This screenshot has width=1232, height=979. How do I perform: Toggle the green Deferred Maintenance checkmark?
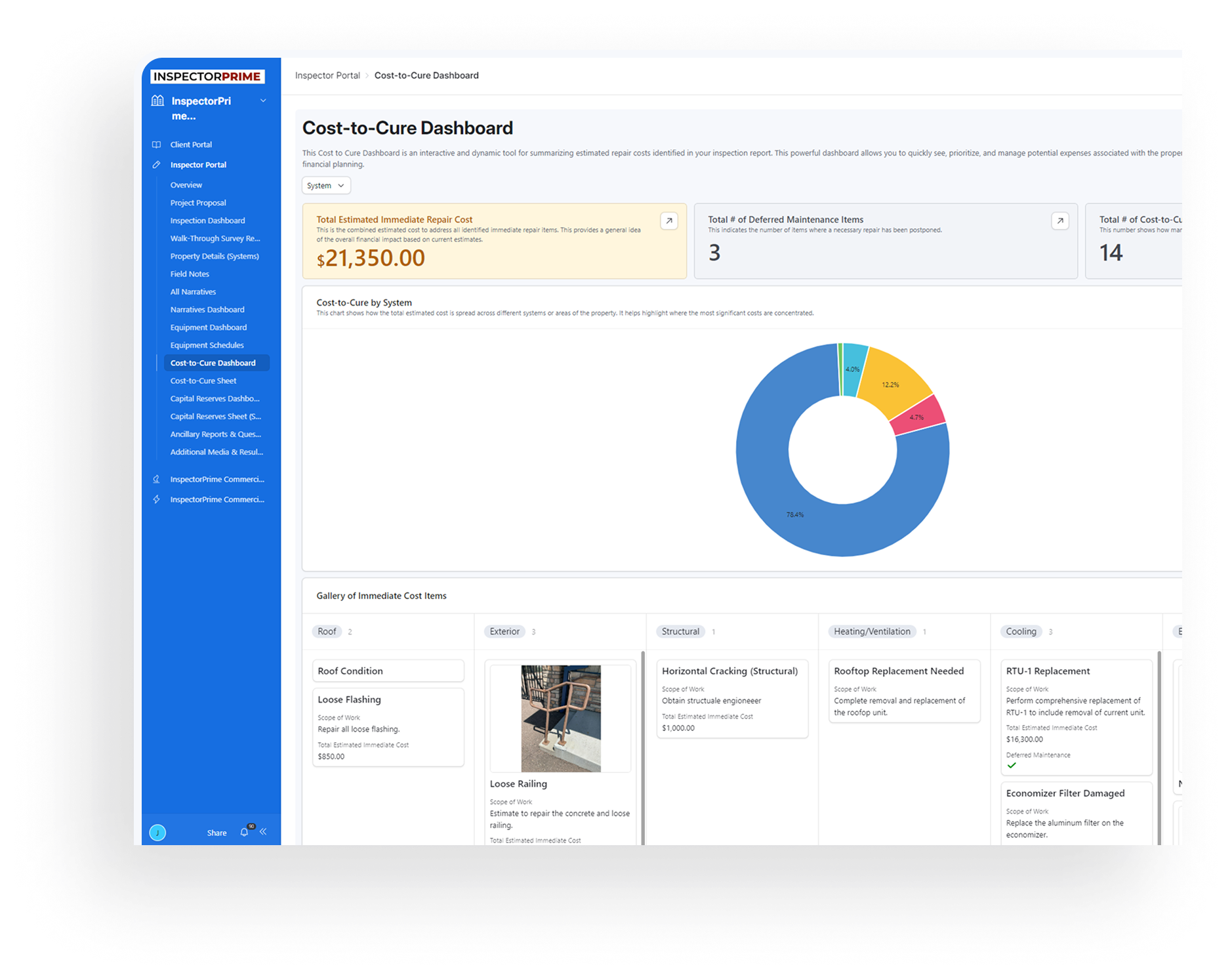1012,765
